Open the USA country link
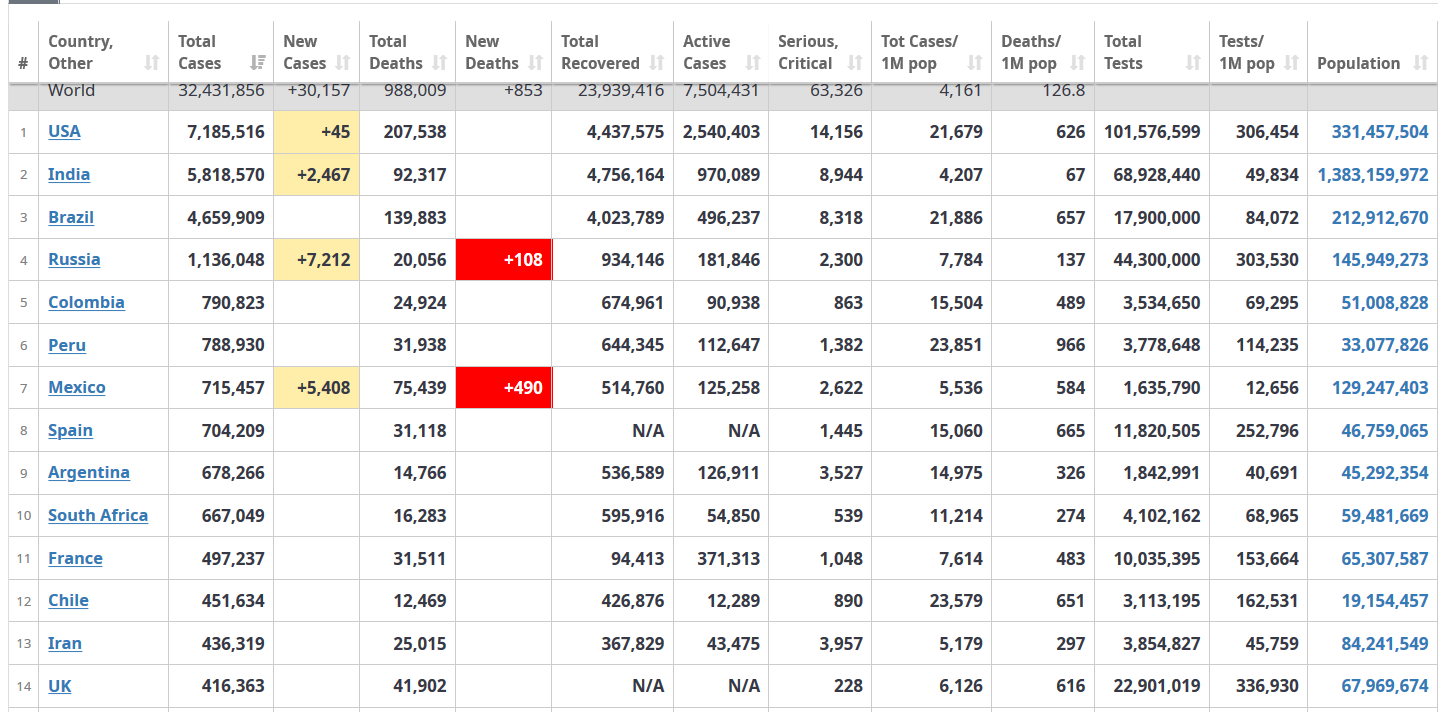This screenshot has width=1438, height=712. [x=64, y=131]
